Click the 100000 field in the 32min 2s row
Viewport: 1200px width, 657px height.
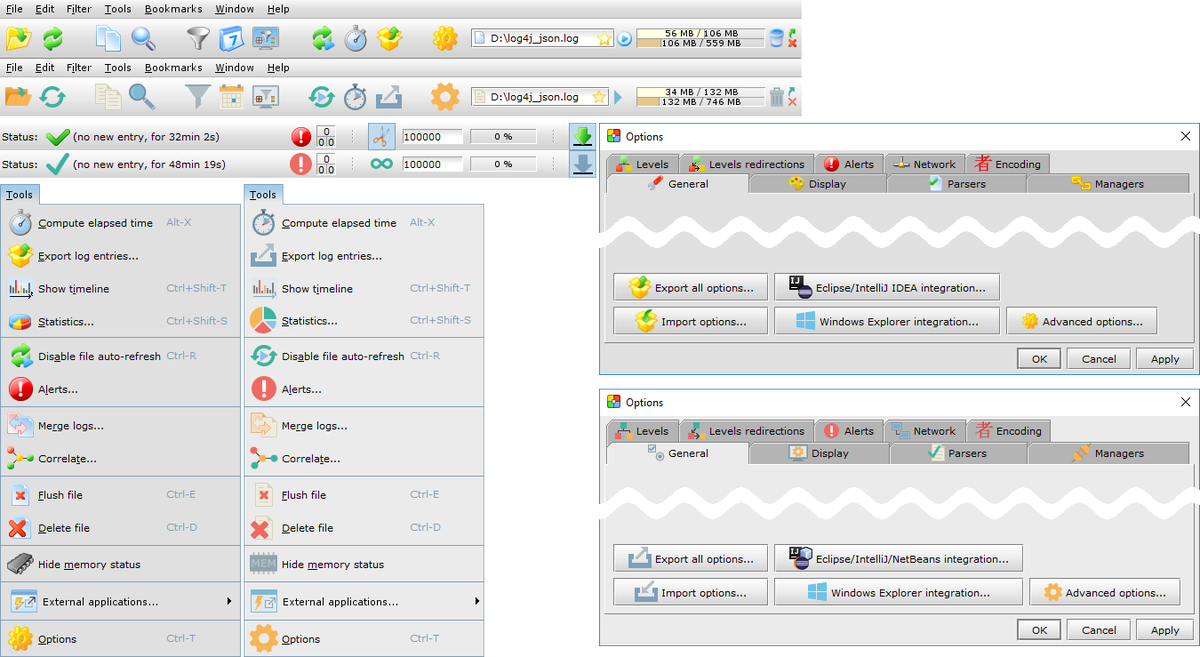432,137
